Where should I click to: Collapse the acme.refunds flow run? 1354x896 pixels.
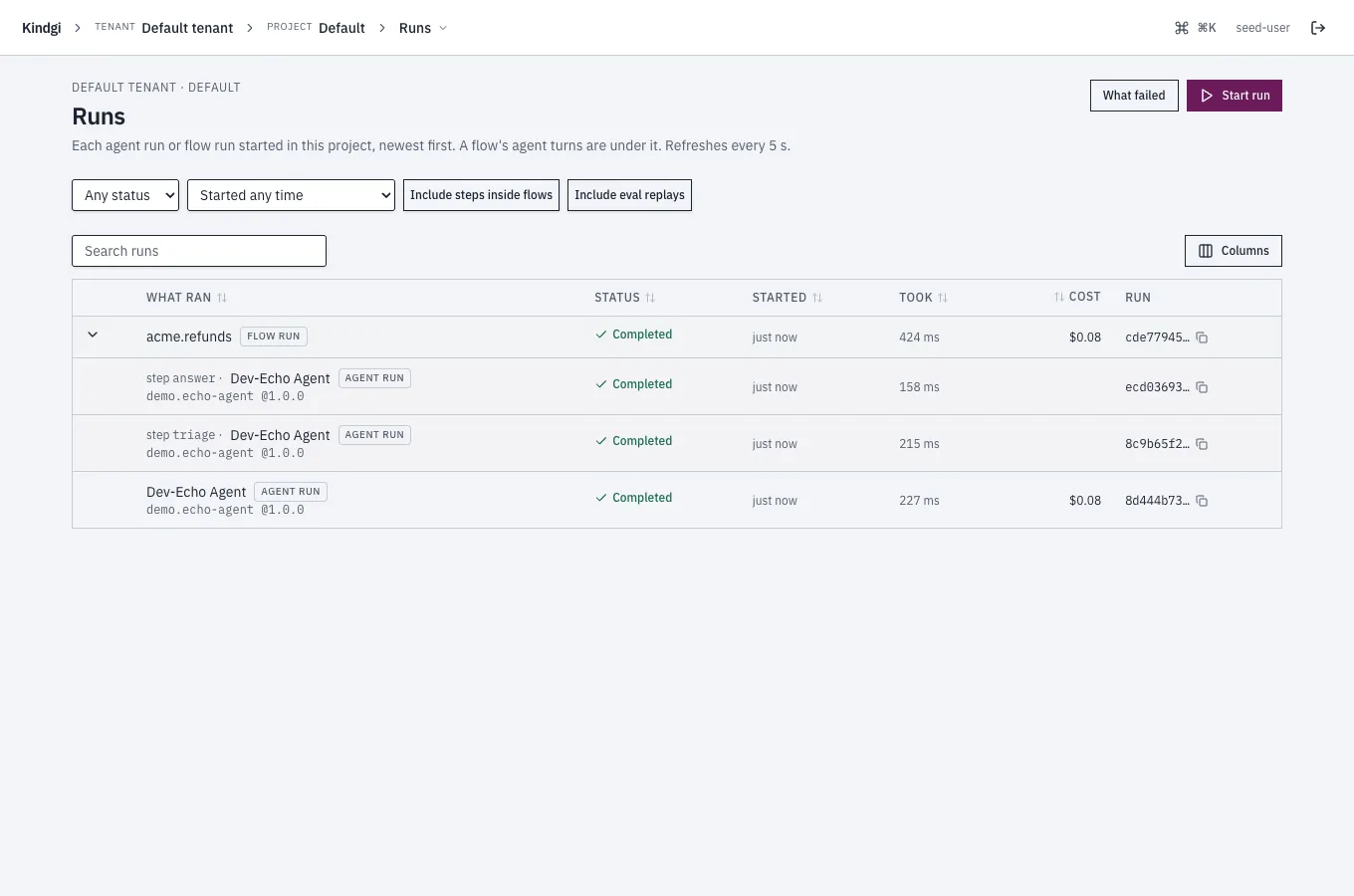tap(93, 336)
